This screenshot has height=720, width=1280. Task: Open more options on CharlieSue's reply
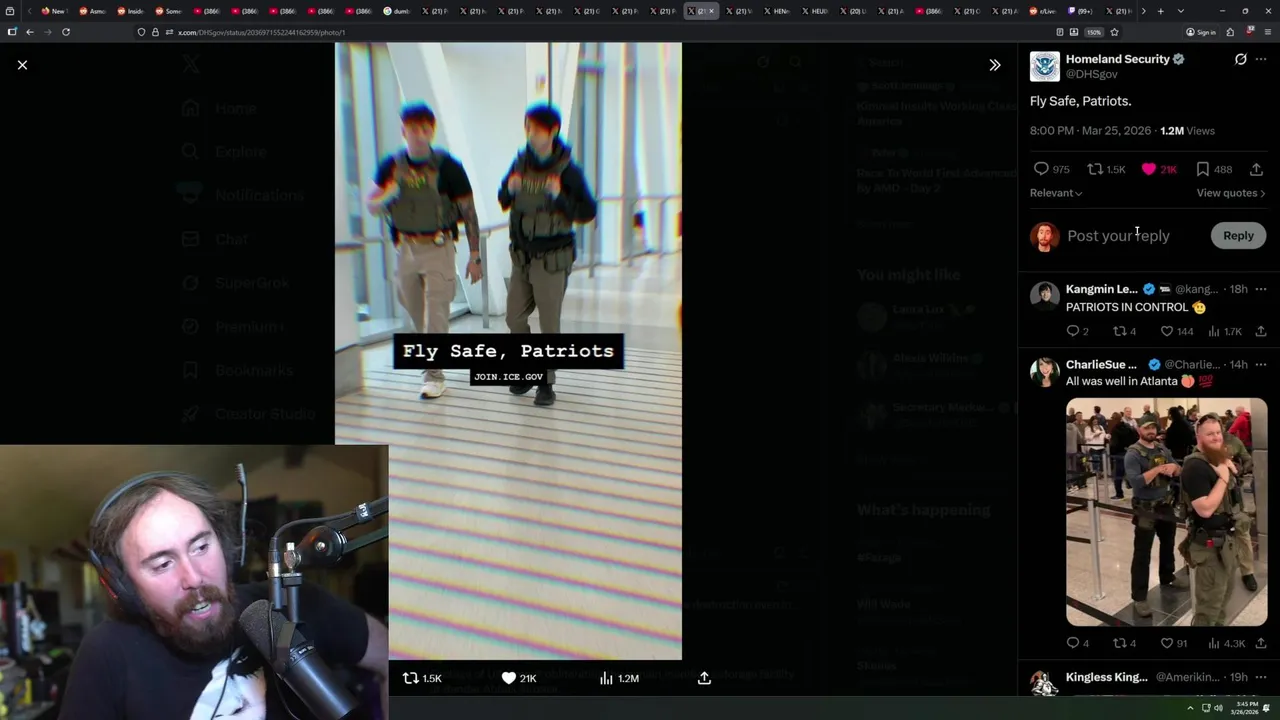pos(1261,365)
